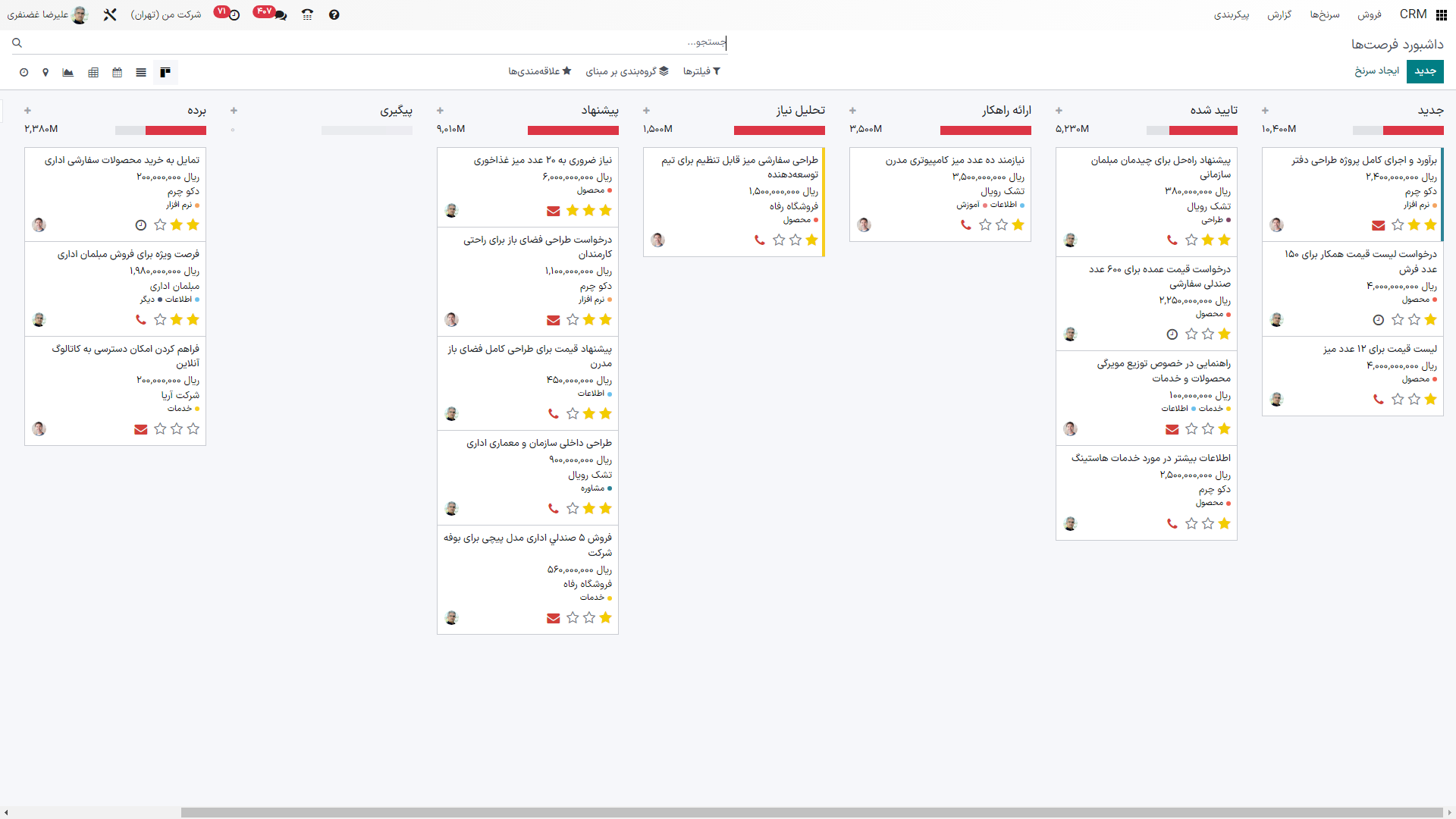Image resolution: width=1456 pixels, height=819 pixels.
Task: Switch to the pivot table view
Action: click(93, 73)
